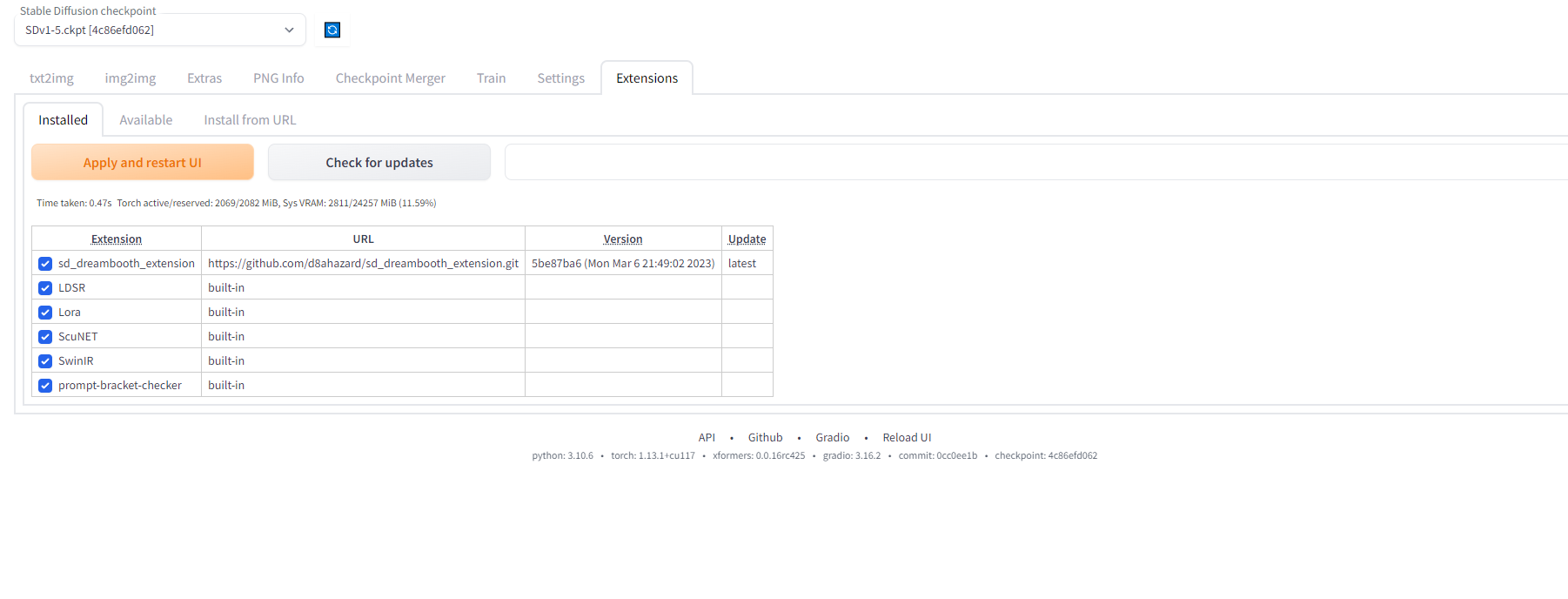This screenshot has width=1568, height=599.
Task: Open the img2img tab
Action: point(131,78)
